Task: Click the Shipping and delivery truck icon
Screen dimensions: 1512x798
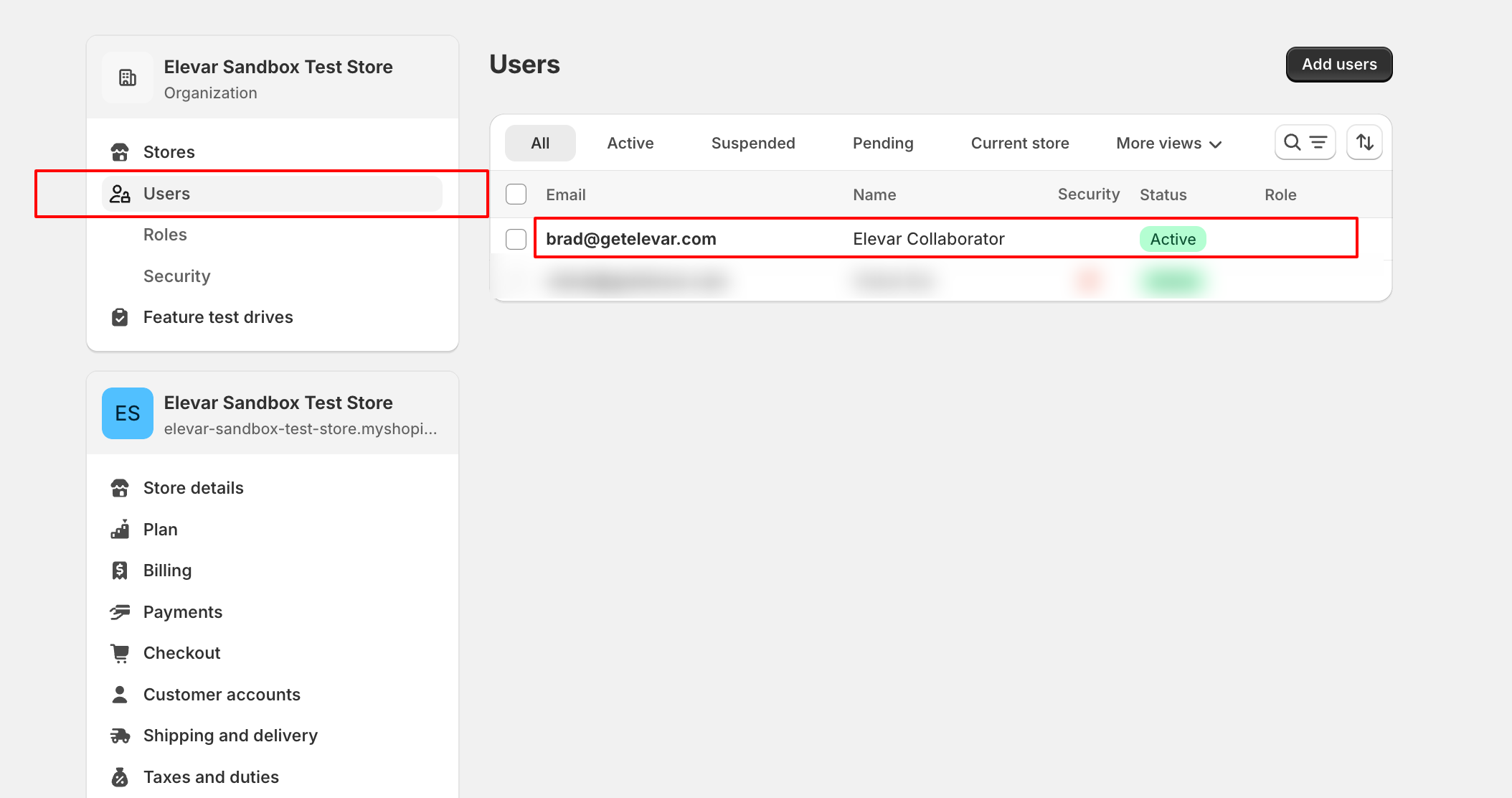Action: pyautogui.click(x=121, y=735)
